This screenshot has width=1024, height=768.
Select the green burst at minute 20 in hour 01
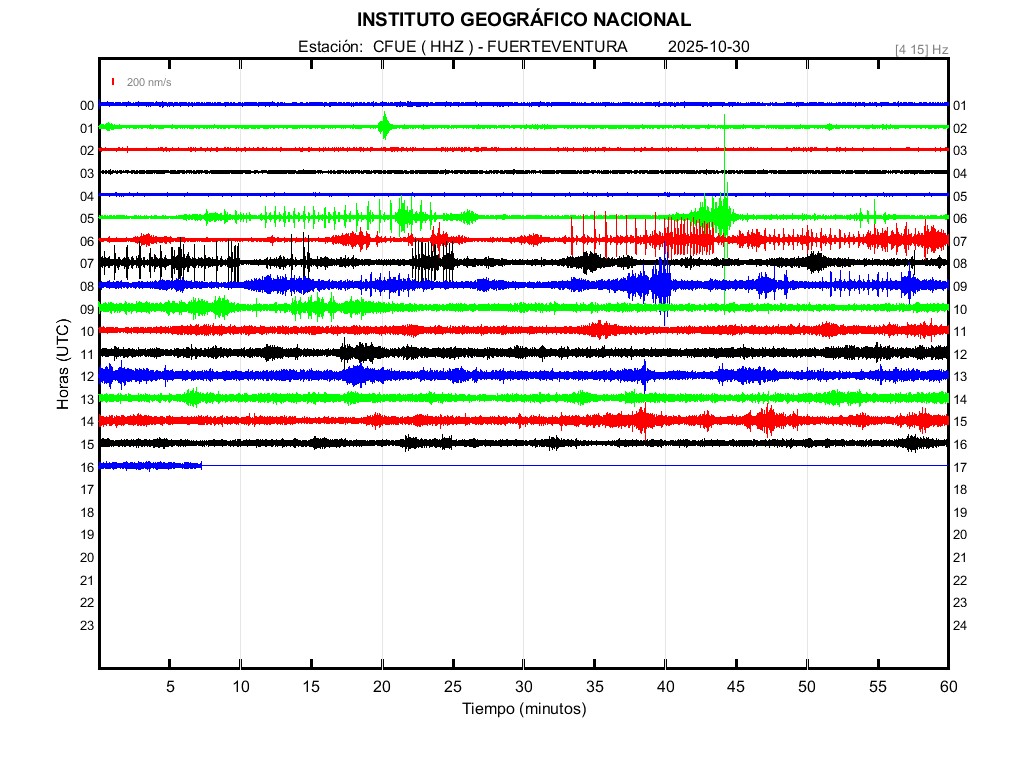(384, 126)
